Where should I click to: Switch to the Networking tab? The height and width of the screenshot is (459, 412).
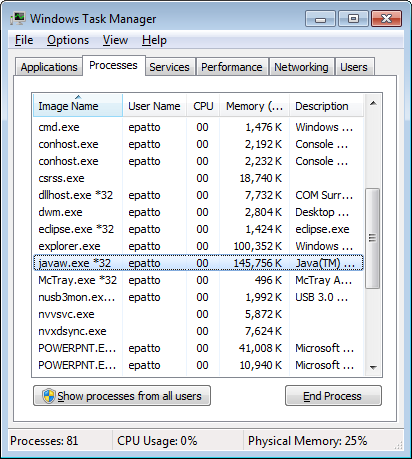click(301, 67)
